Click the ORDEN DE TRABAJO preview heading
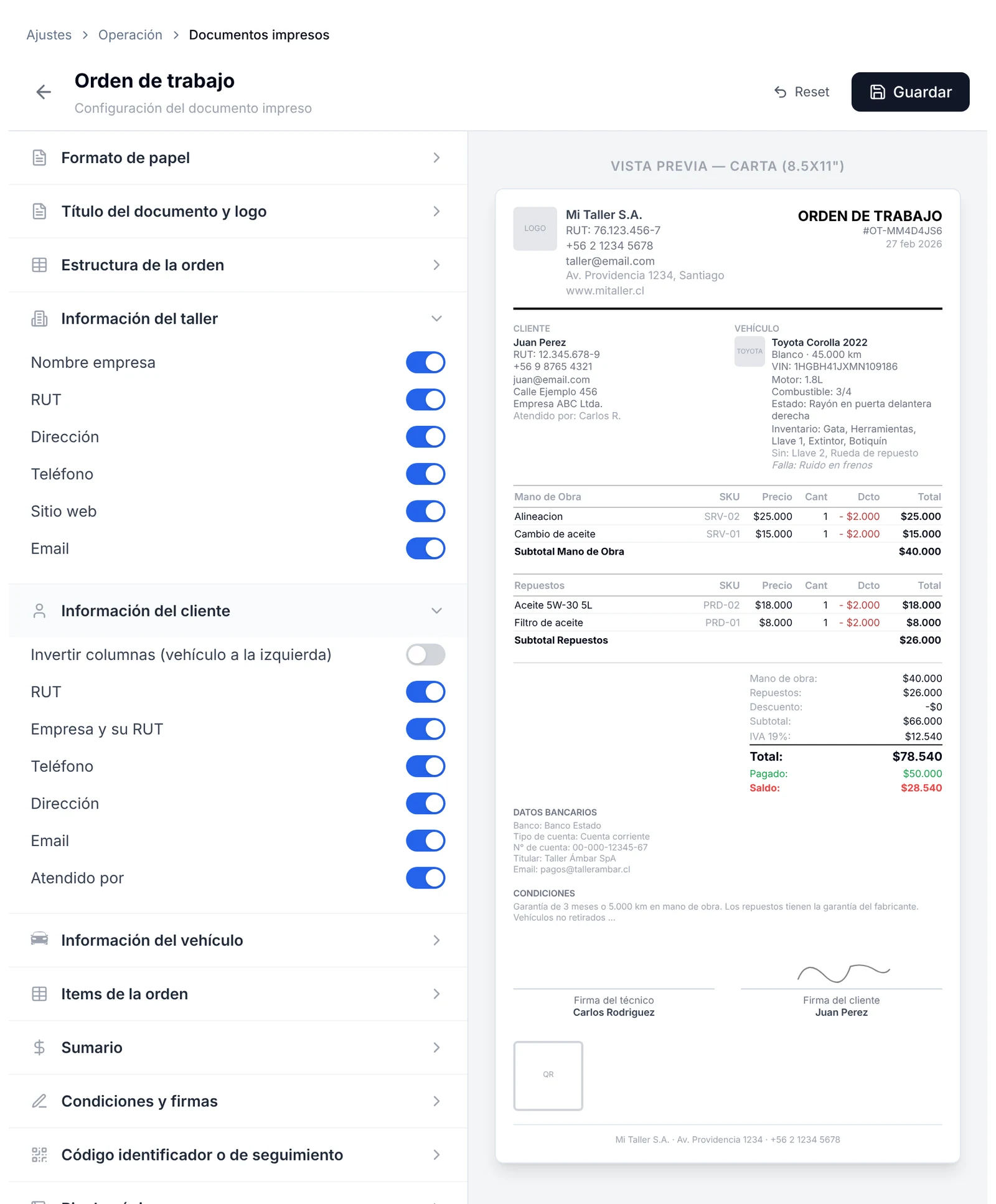 click(870, 216)
